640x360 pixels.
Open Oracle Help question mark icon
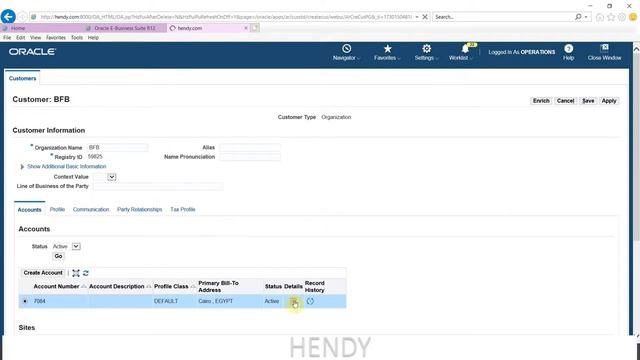(x=569, y=49)
